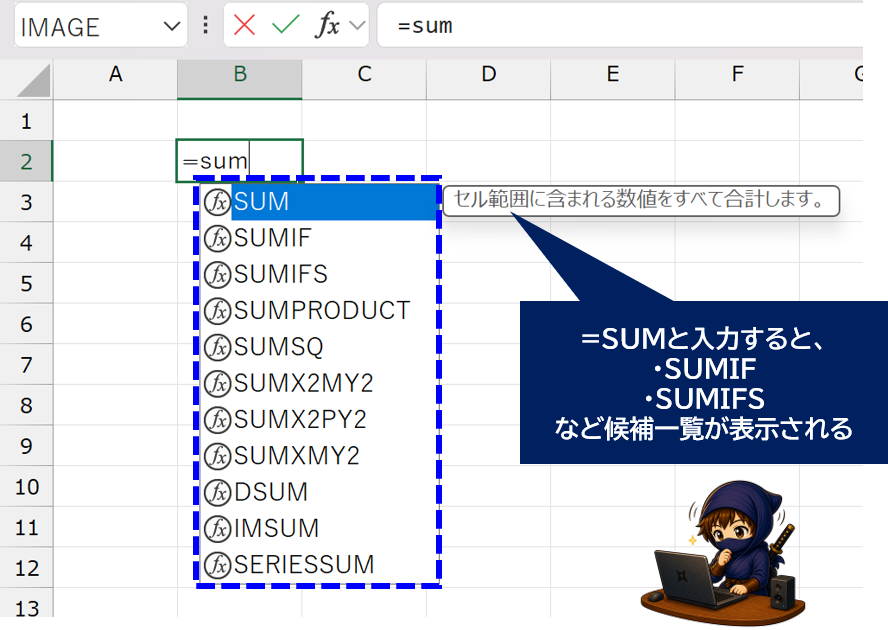
Task: Choose SUMIF from the function suggestions
Action: coord(319,238)
